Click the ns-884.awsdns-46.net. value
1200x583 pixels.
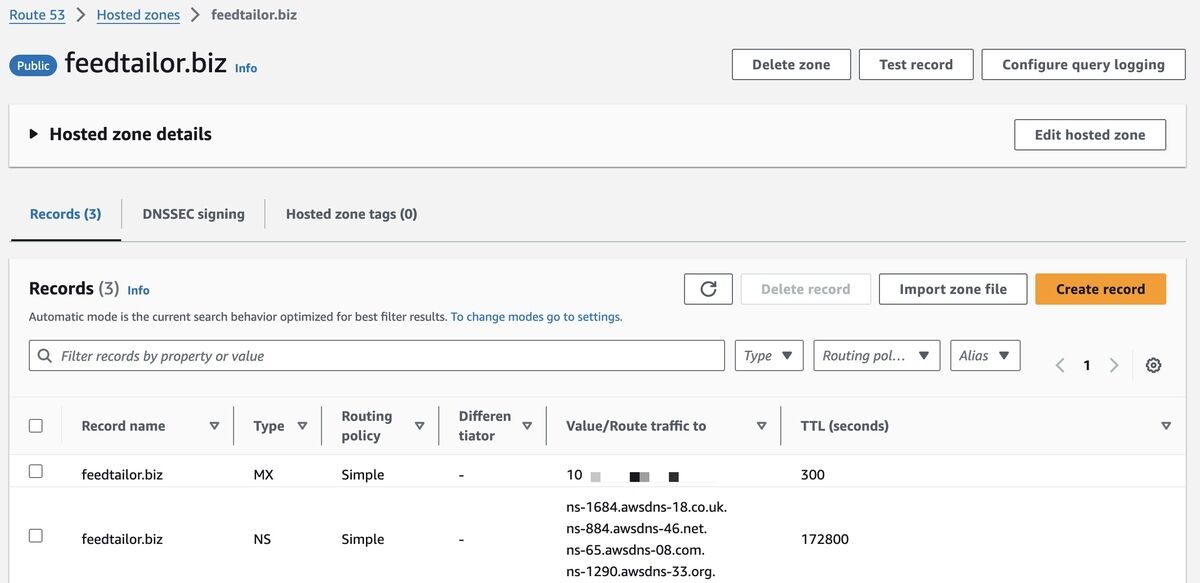tap(636, 528)
